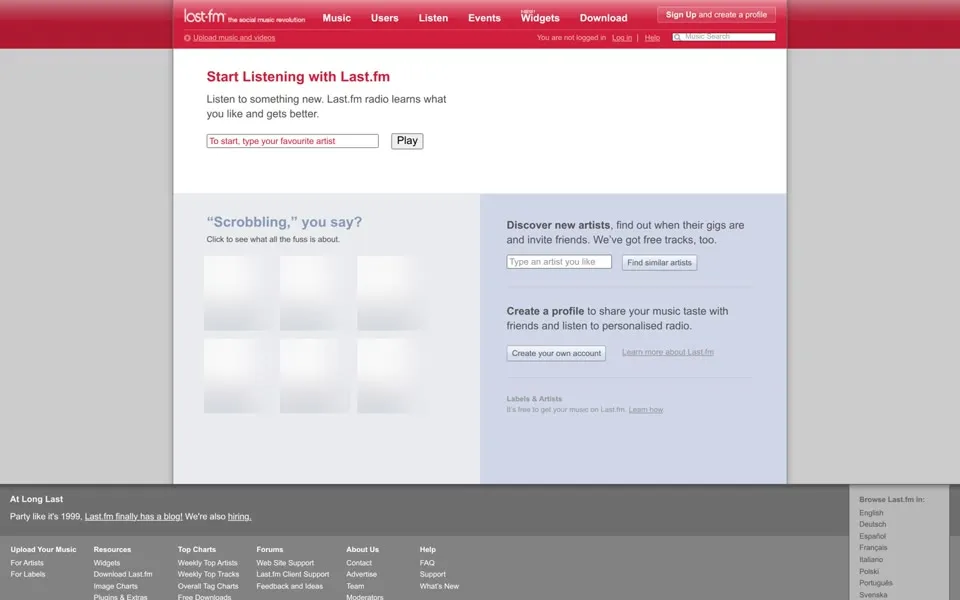Click the Contact footer link
Screen dimensions: 960x600
click(359, 563)
